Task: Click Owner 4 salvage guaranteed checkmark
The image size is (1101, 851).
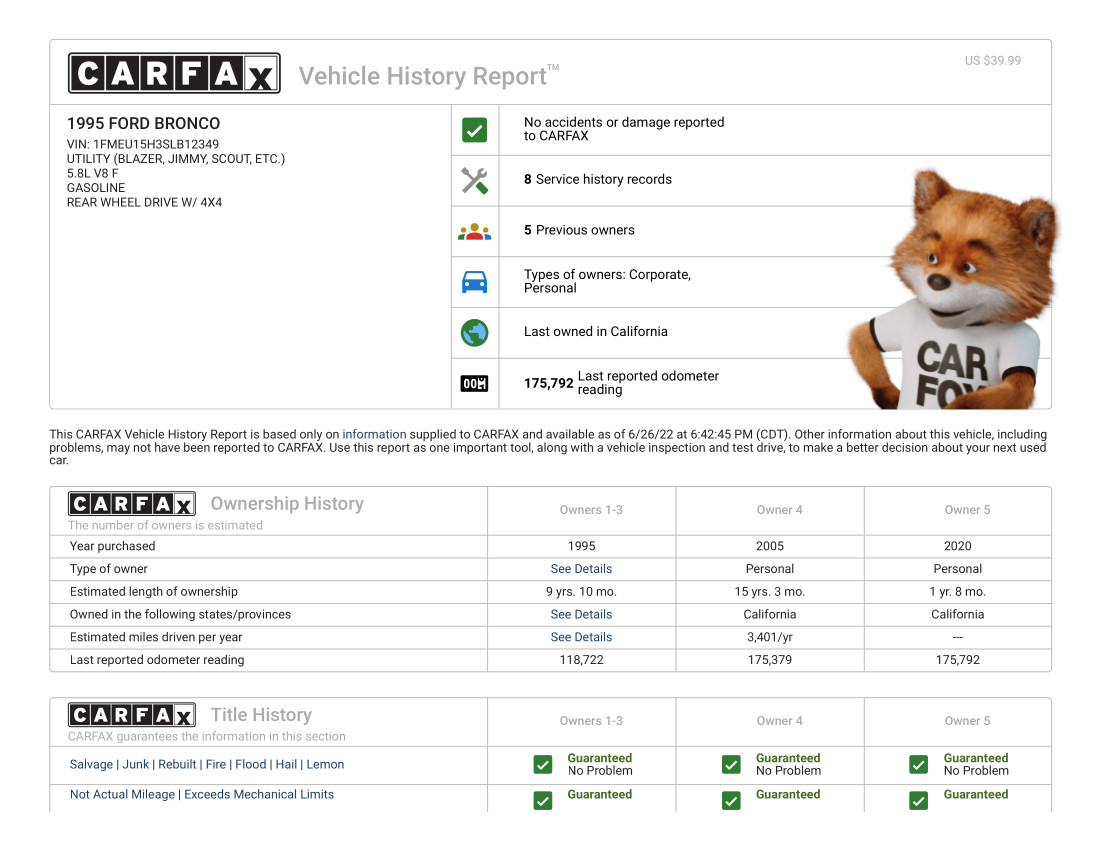Action: click(x=731, y=765)
